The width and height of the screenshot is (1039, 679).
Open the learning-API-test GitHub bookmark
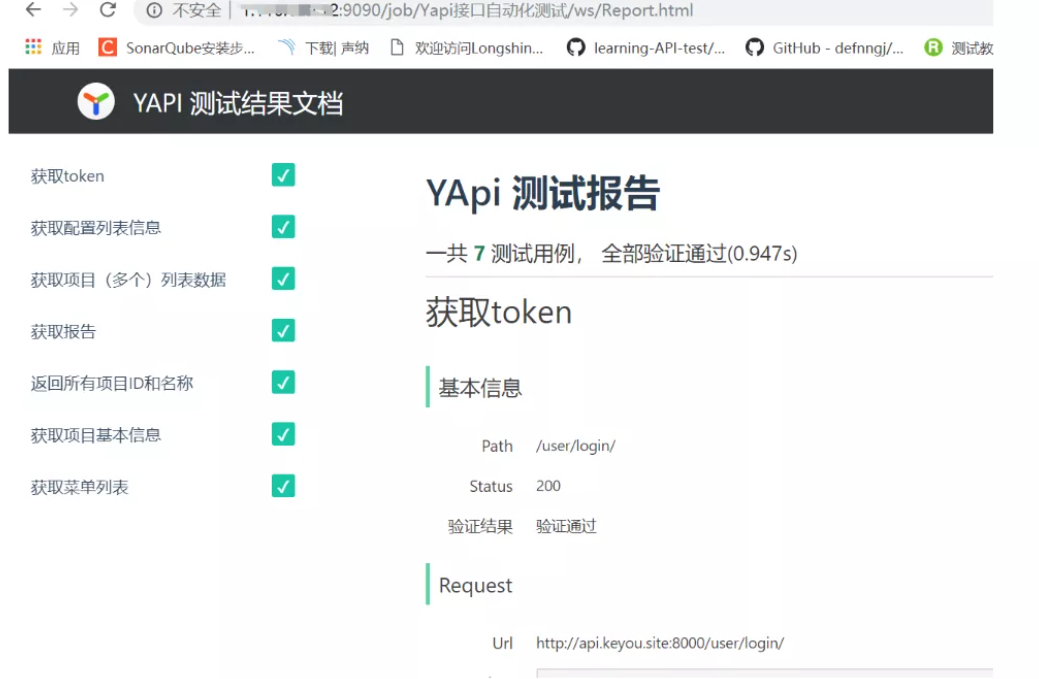(646, 47)
